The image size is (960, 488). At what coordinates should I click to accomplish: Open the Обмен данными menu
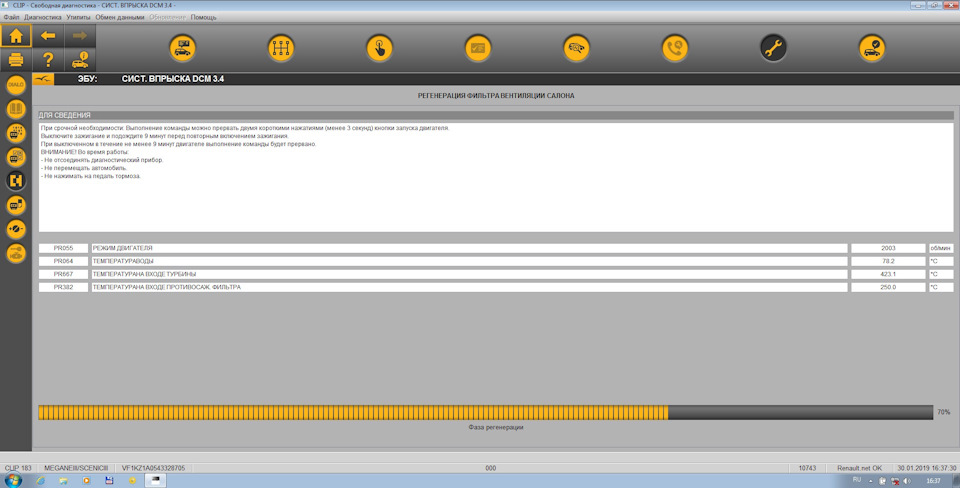click(x=120, y=17)
